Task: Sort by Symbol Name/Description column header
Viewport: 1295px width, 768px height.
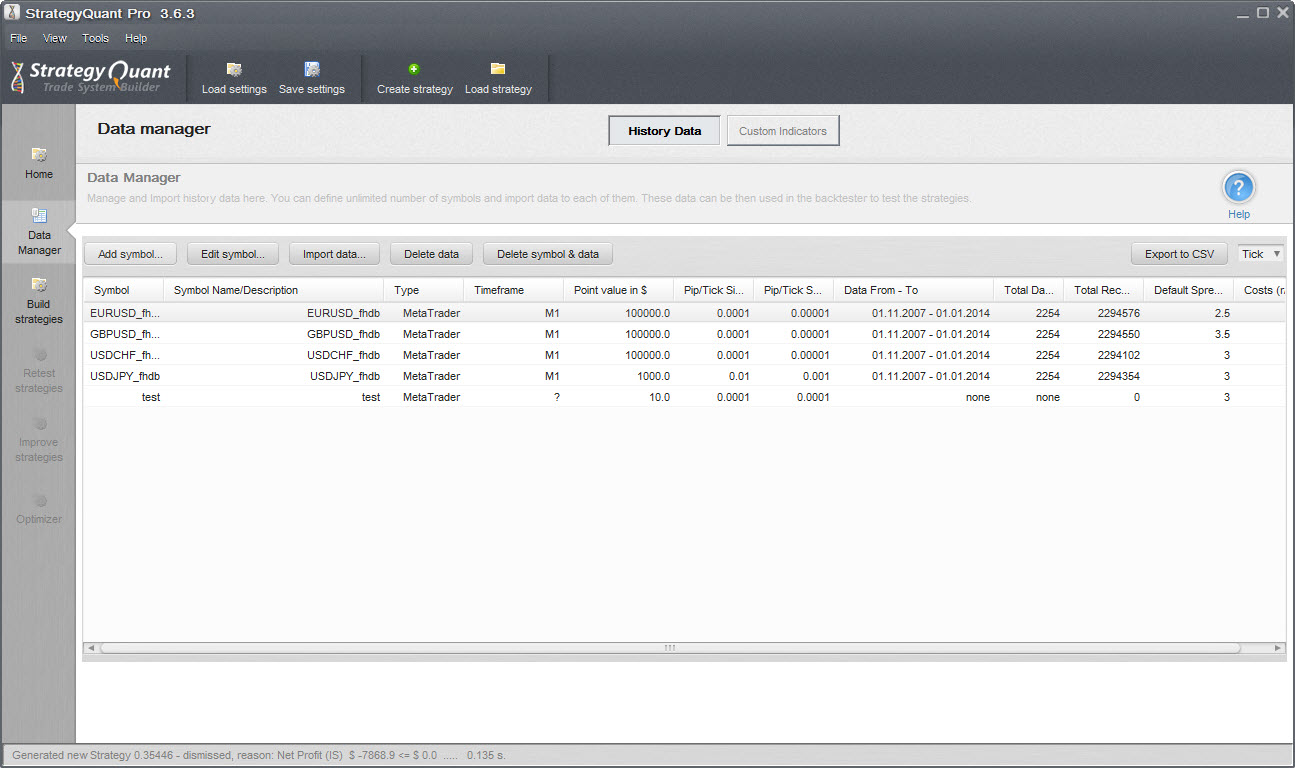Action: tap(273, 290)
